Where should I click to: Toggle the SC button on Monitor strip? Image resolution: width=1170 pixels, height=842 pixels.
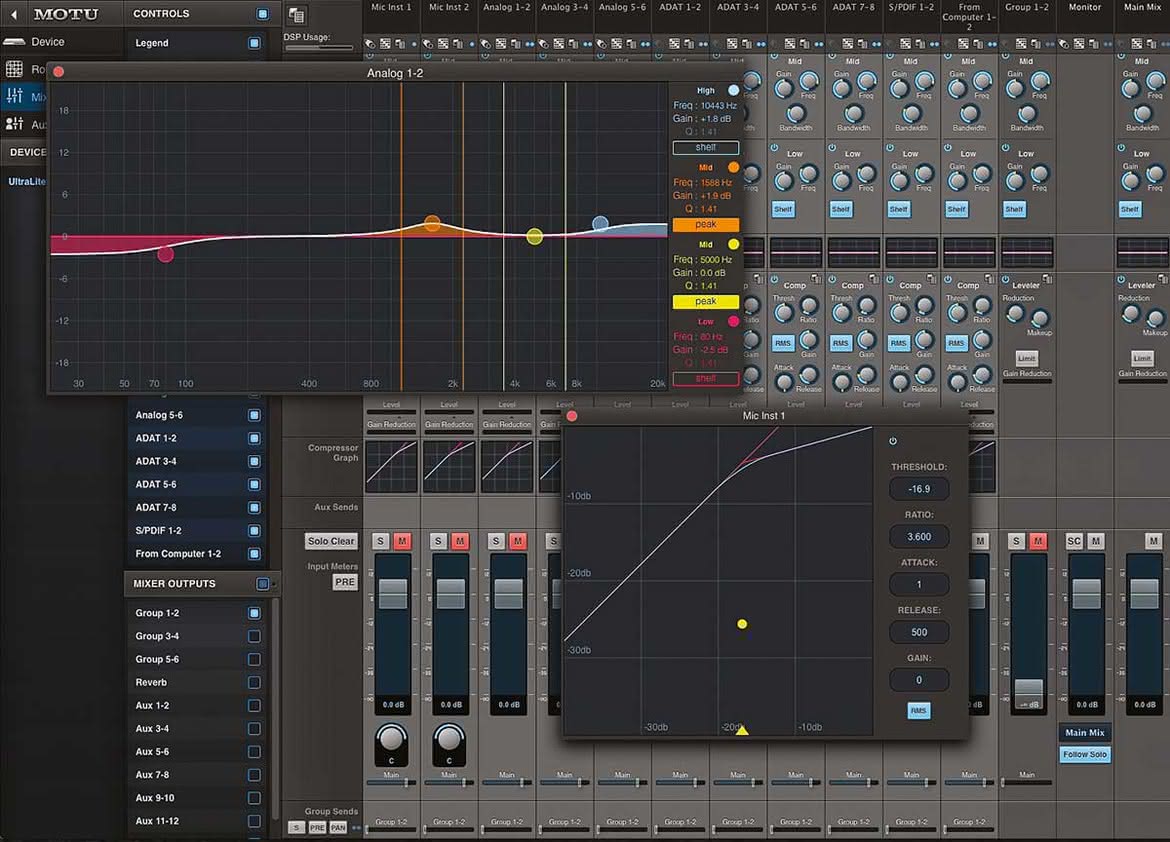pos(1074,541)
